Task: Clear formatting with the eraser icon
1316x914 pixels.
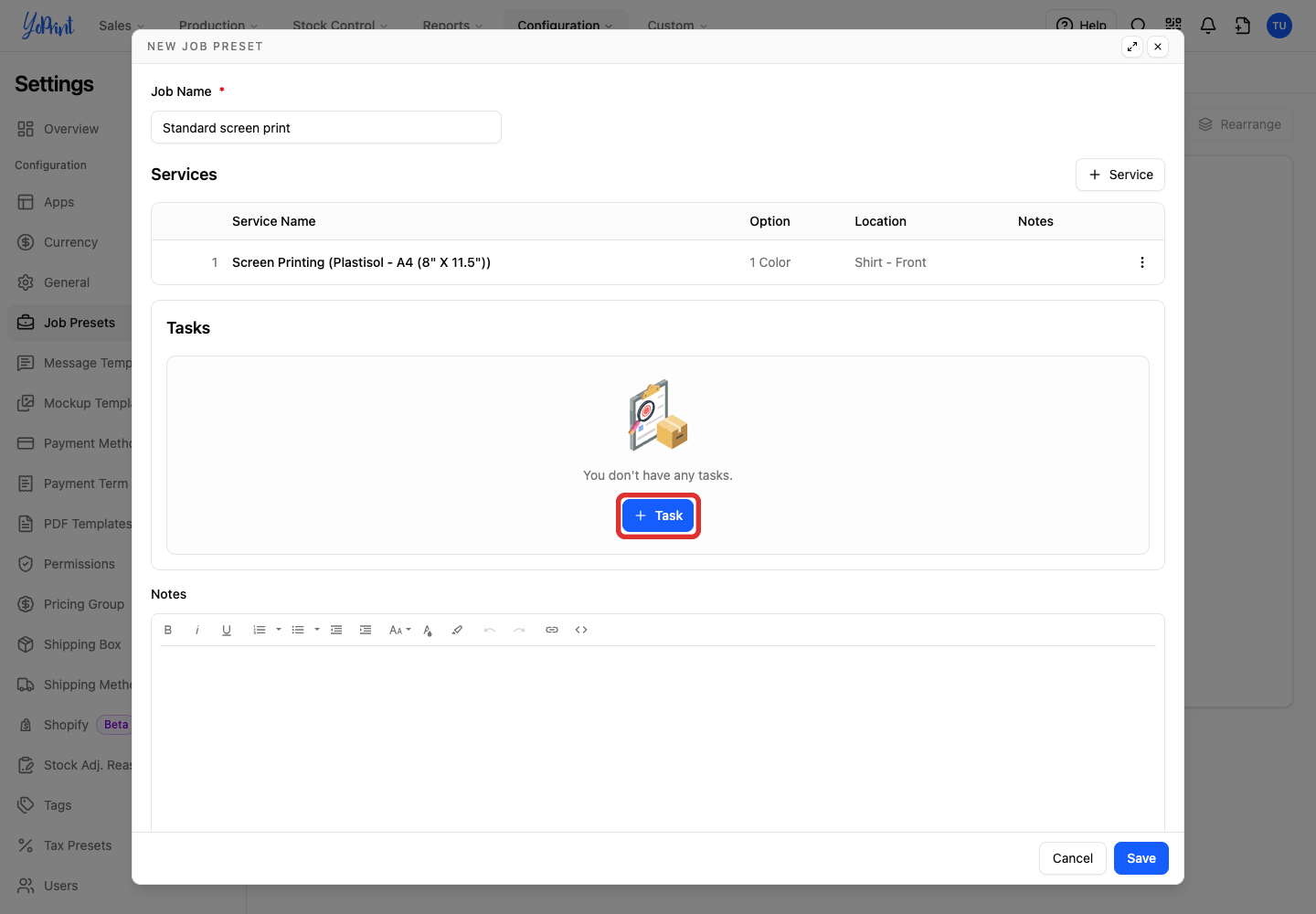Action: tap(457, 630)
